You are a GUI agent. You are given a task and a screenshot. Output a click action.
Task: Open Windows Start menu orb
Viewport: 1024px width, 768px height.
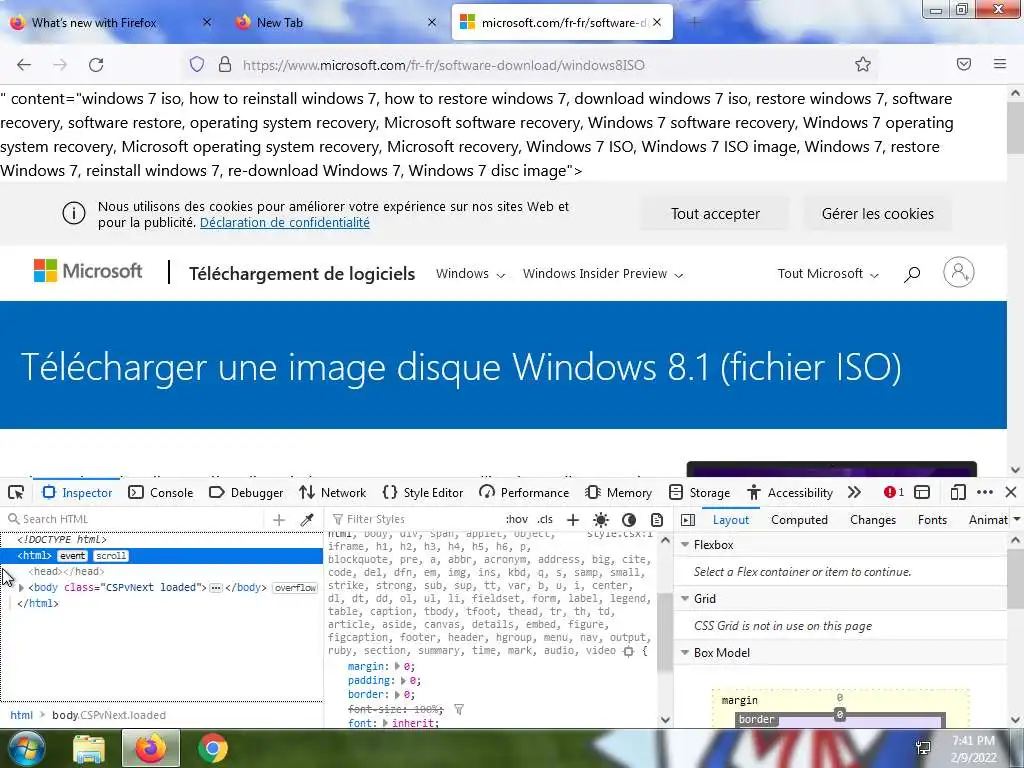tap(26, 748)
